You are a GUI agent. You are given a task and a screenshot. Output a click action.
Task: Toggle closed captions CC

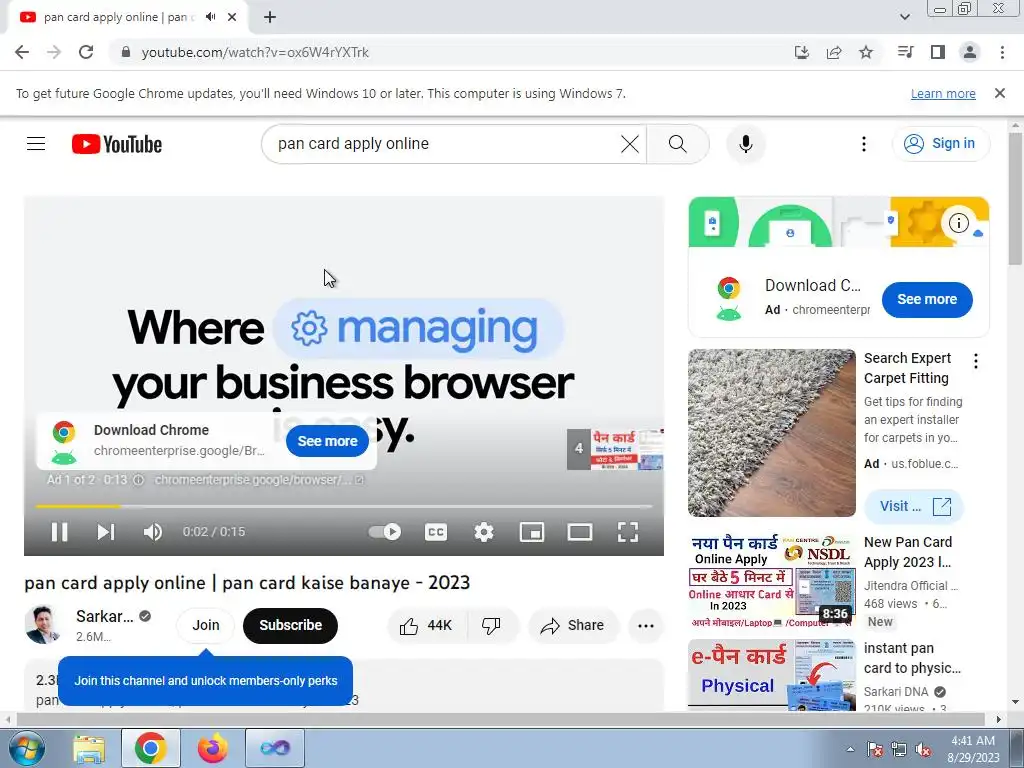coord(436,532)
